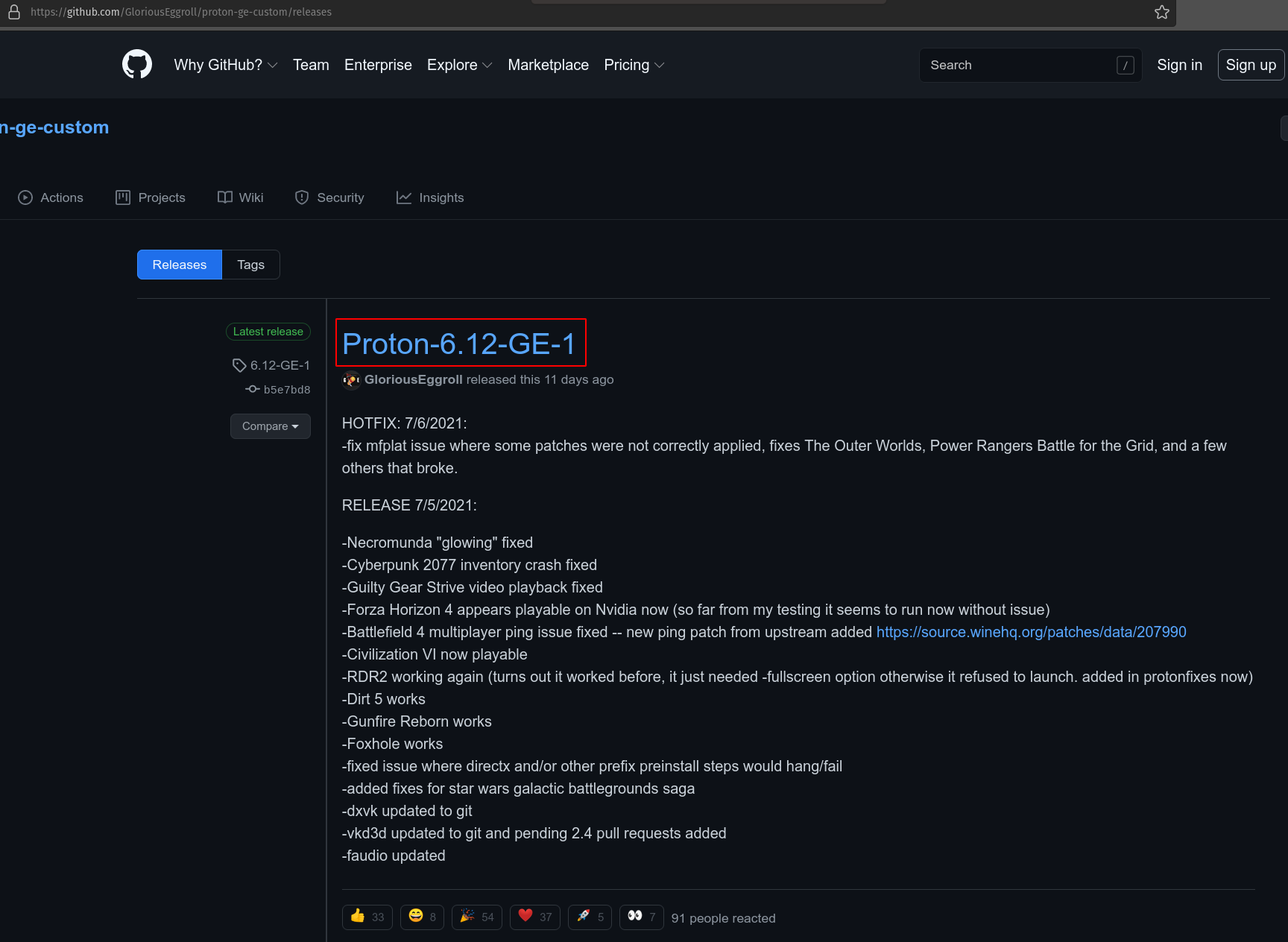The height and width of the screenshot is (942, 1288).
Task: Click the 'Gunfire Reborn works' line
Action: [417, 721]
